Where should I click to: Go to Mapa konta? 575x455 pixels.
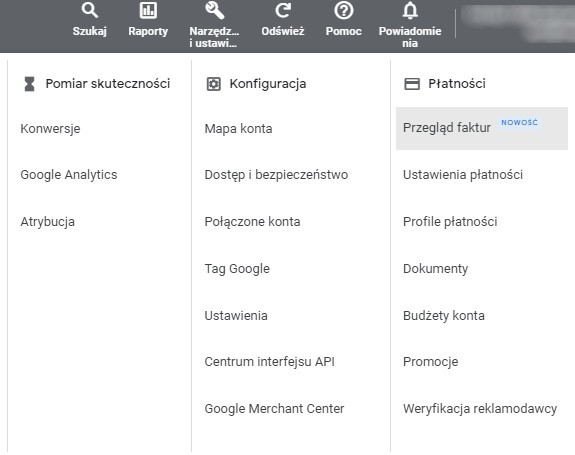click(x=238, y=129)
